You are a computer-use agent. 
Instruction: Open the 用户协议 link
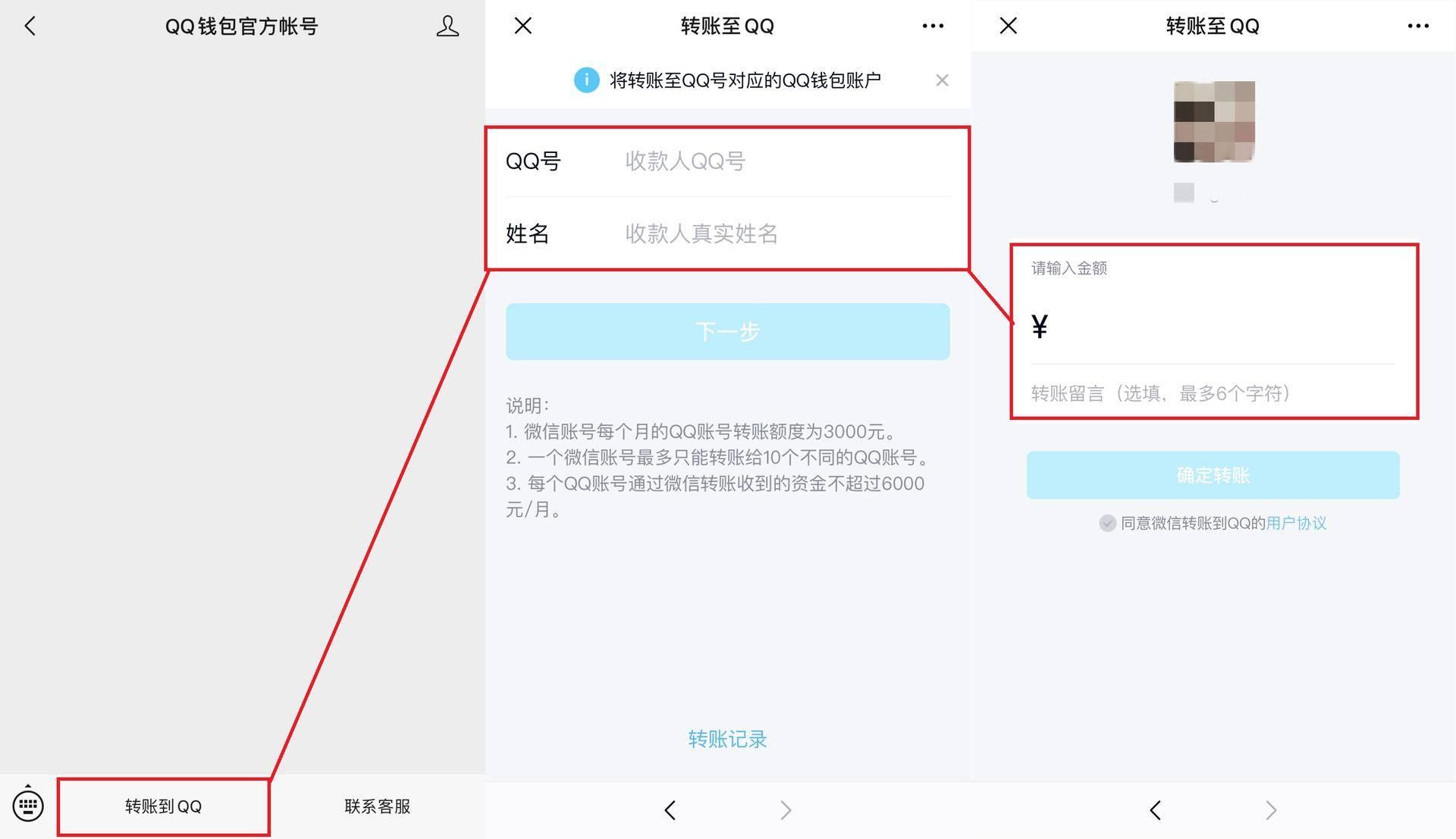pyautogui.click(x=1296, y=523)
